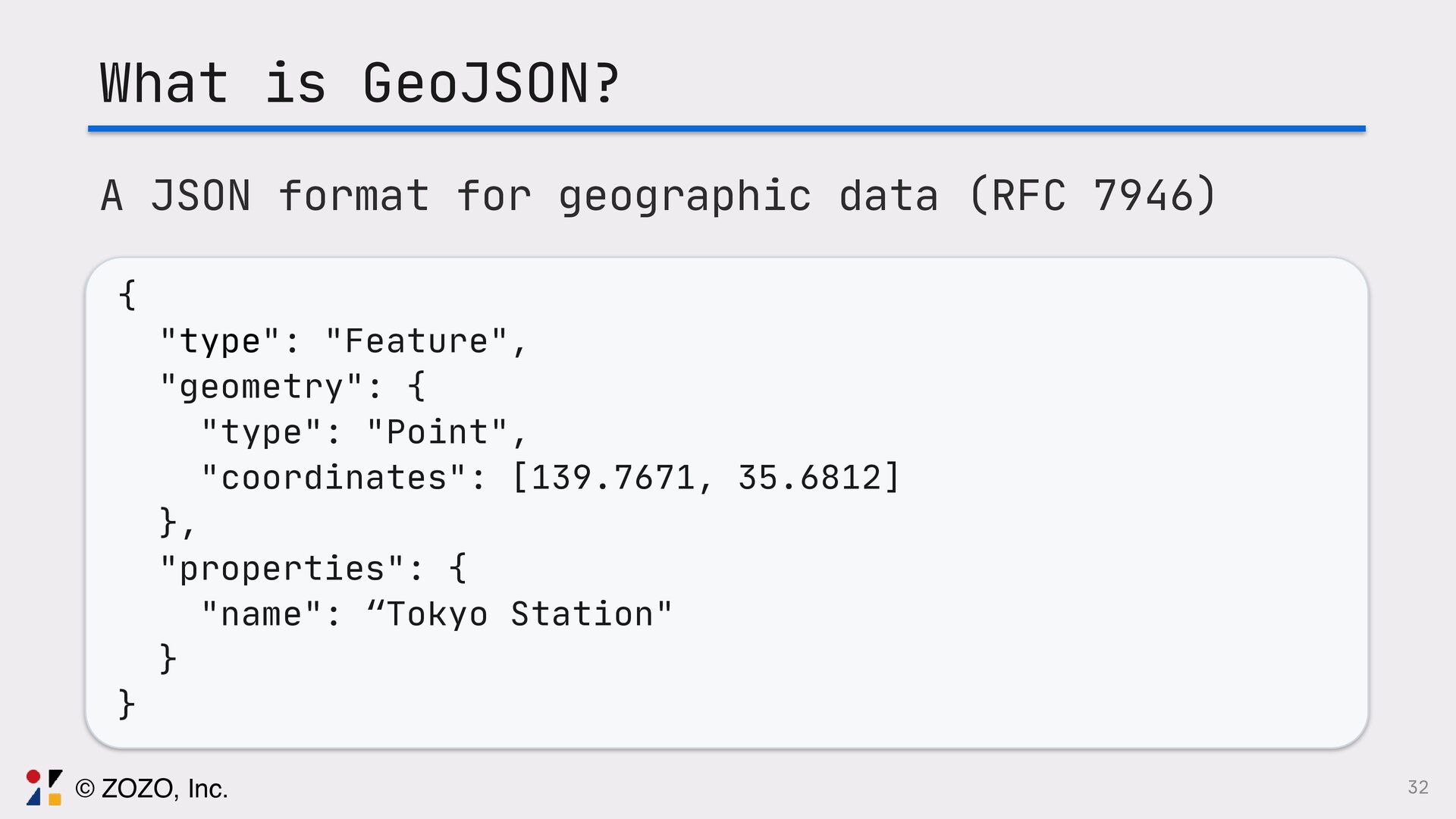Click the "name" key in the code
This screenshot has width=1456, height=819.
point(262,614)
